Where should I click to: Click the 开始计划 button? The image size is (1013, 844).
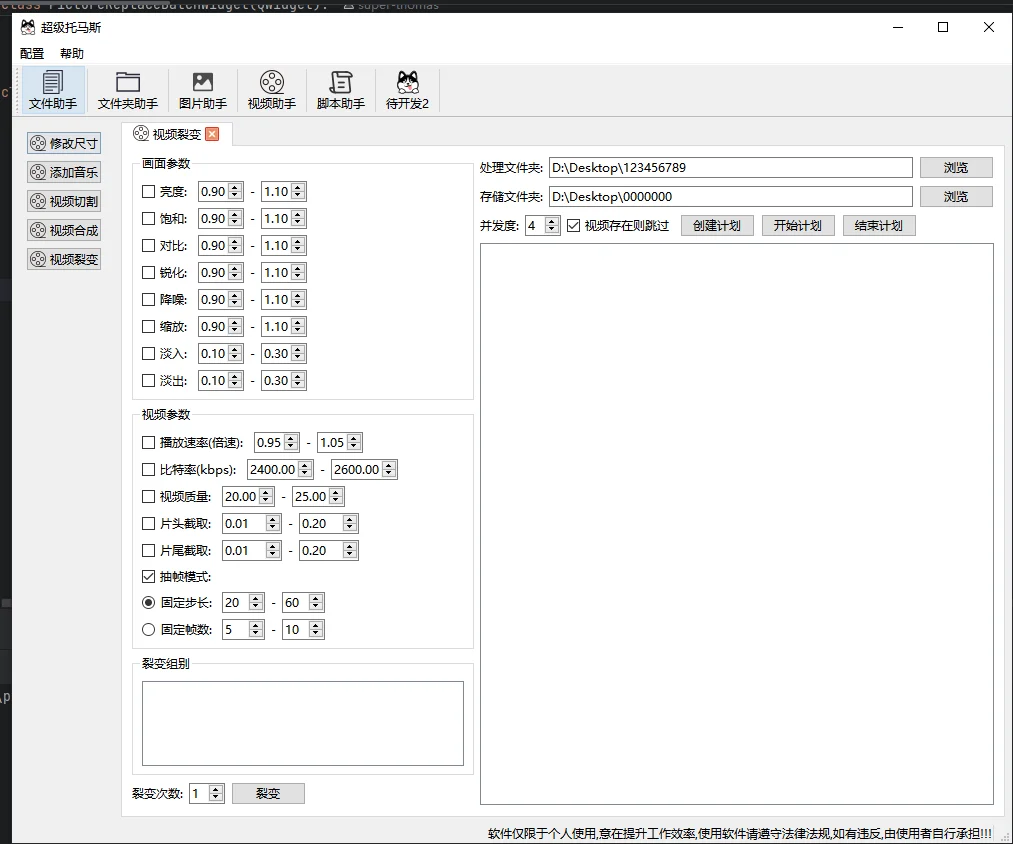[x=798, y=226]
